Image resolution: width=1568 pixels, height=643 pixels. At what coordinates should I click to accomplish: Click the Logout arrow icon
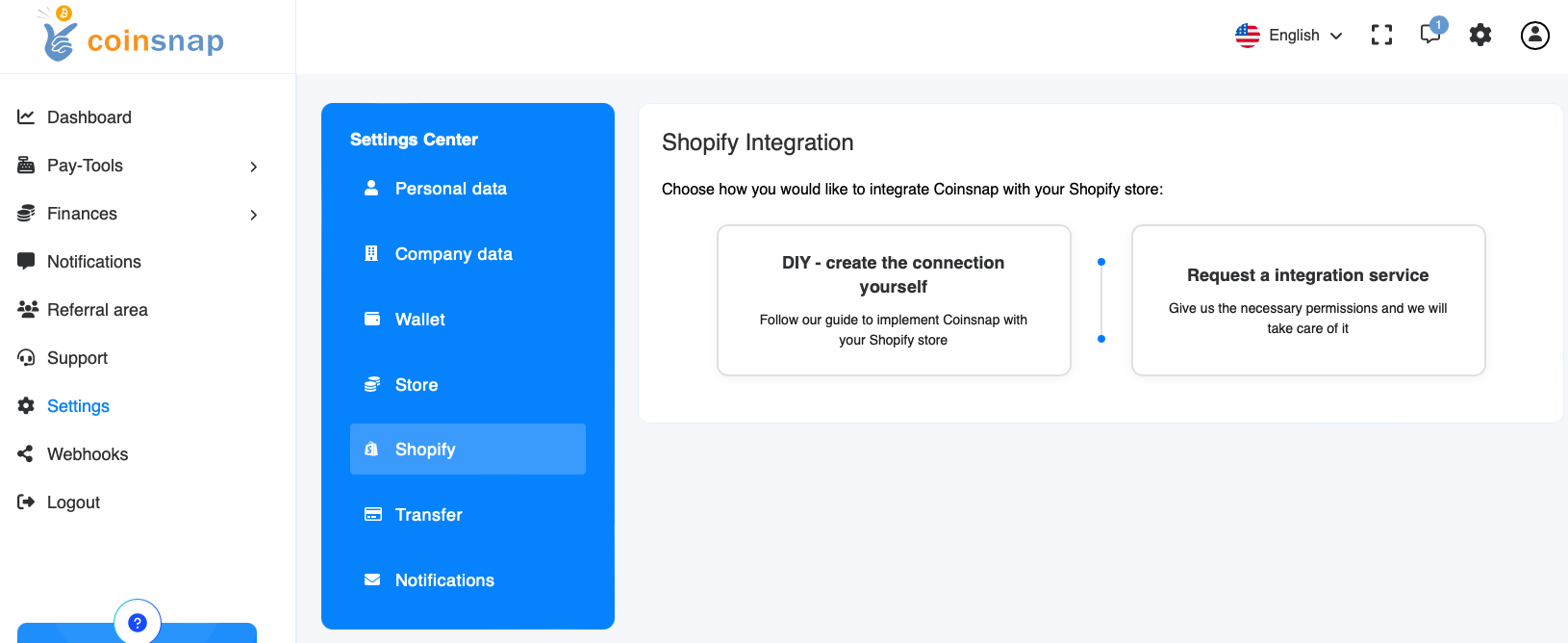(x=26, y=502)
